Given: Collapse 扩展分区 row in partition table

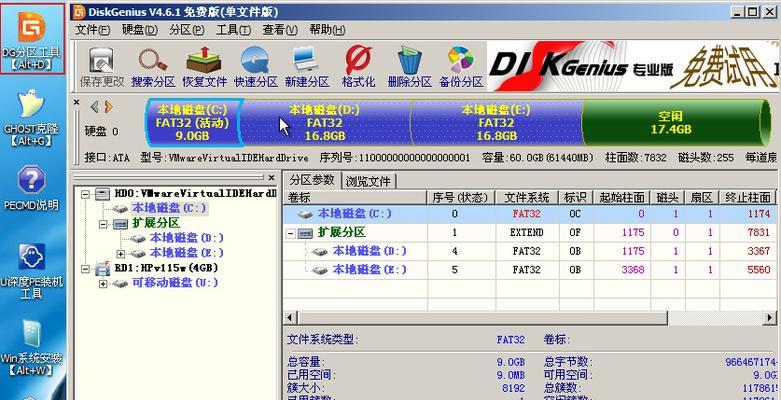Looking at the screenshot, I should (x=291, y=233).
